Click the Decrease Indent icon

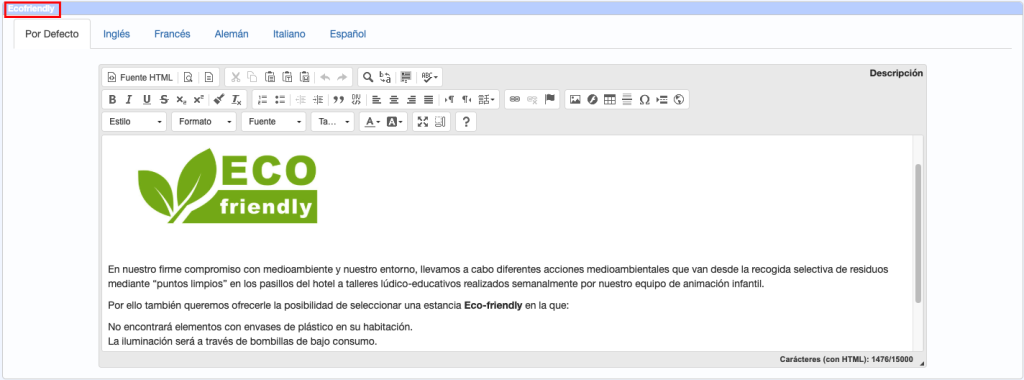click(x=301, y=99)
